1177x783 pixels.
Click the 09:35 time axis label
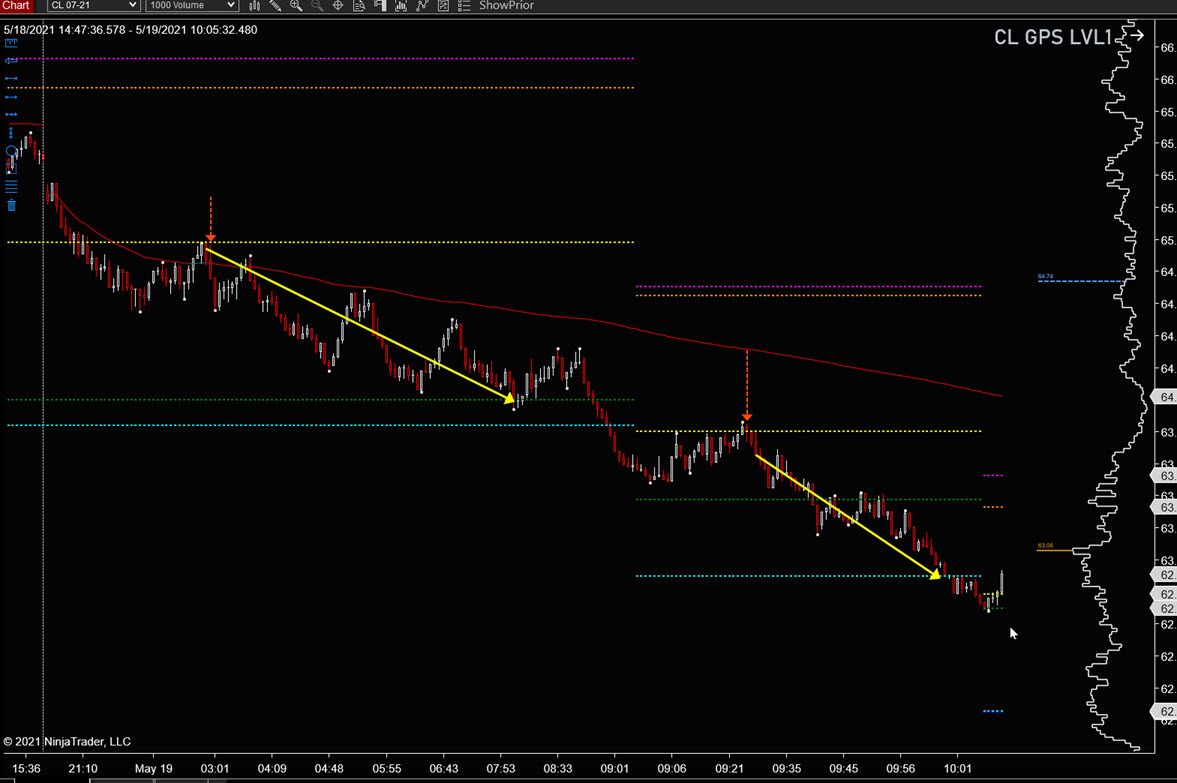786,768
